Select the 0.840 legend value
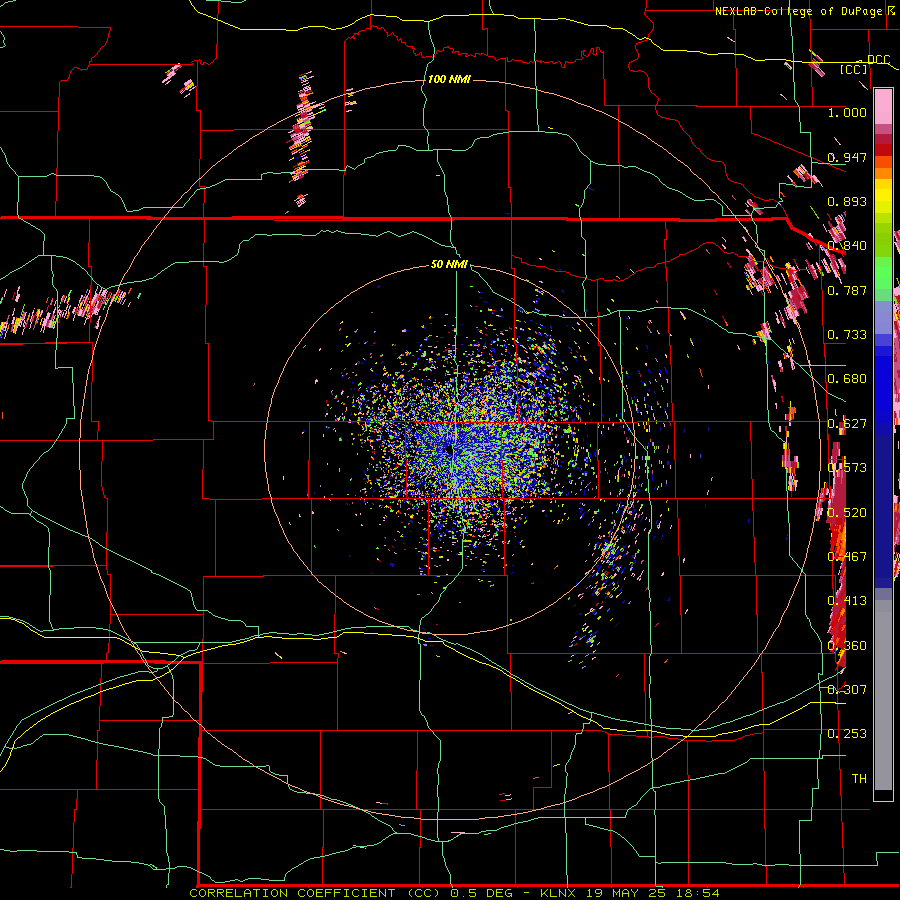This screenshot has height=900, width=900. tap(847, 246)
